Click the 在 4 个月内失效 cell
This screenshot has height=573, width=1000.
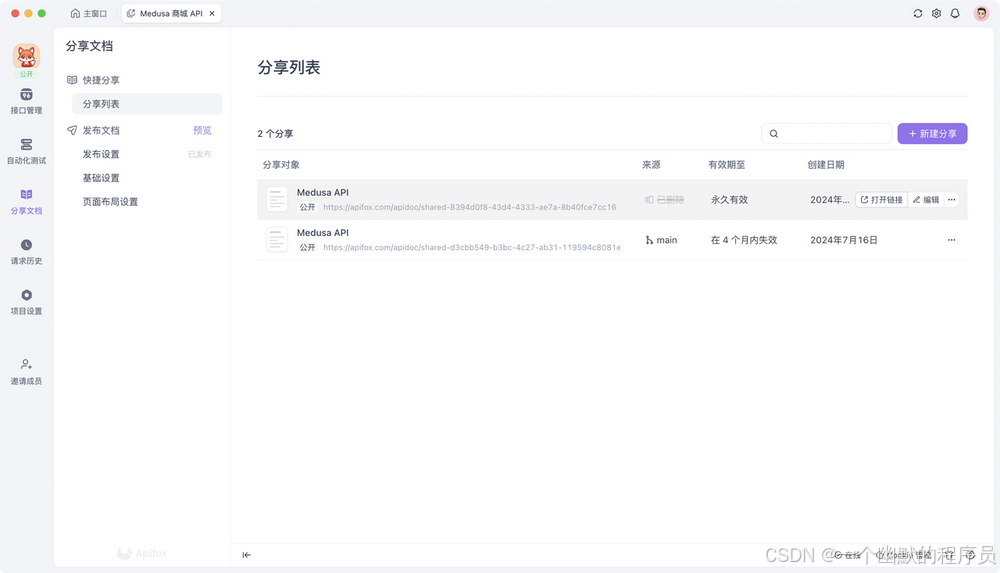(744, 240)
